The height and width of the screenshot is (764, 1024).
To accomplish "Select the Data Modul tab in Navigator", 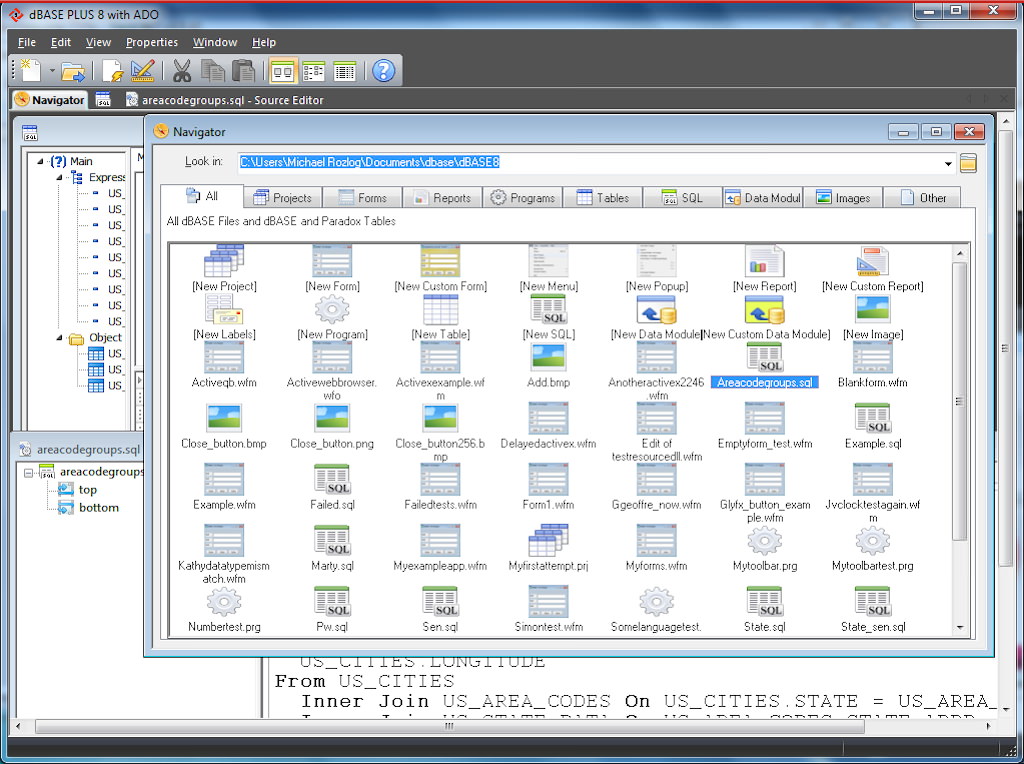I will point(763,197).
